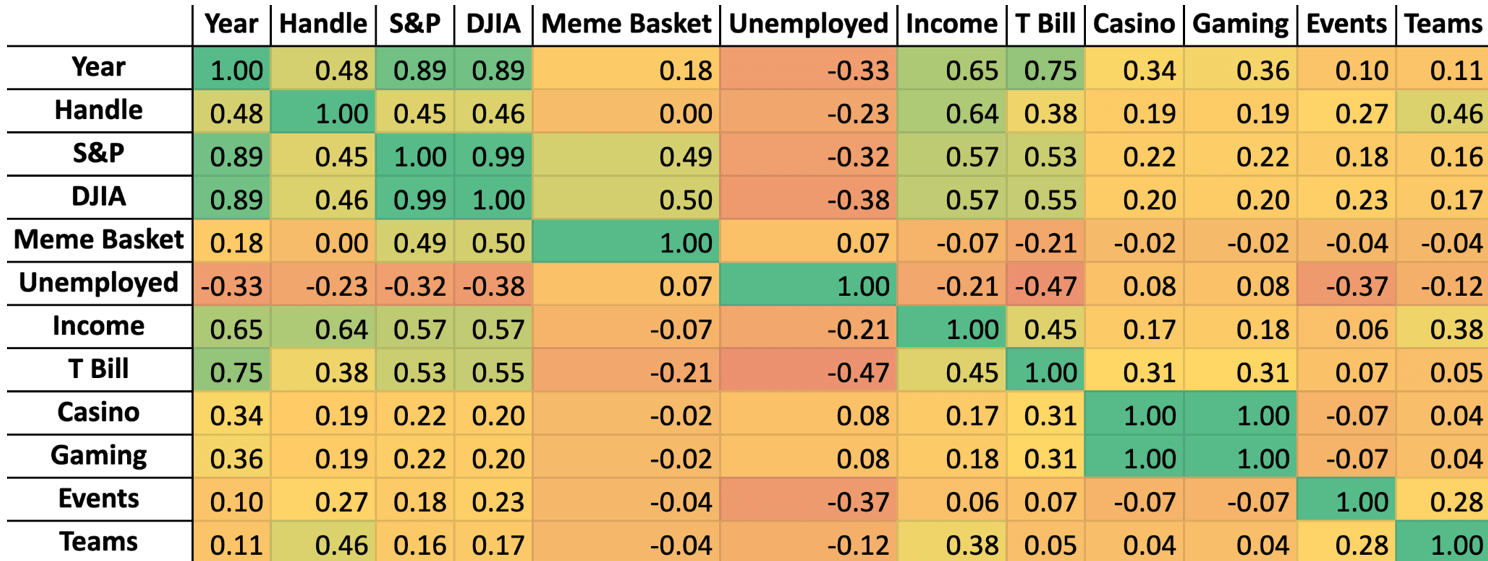Click the "Teams" column header
The width and height of the screenshot is (1488, 561).
pyautogui.click(x=1442, y=24)
